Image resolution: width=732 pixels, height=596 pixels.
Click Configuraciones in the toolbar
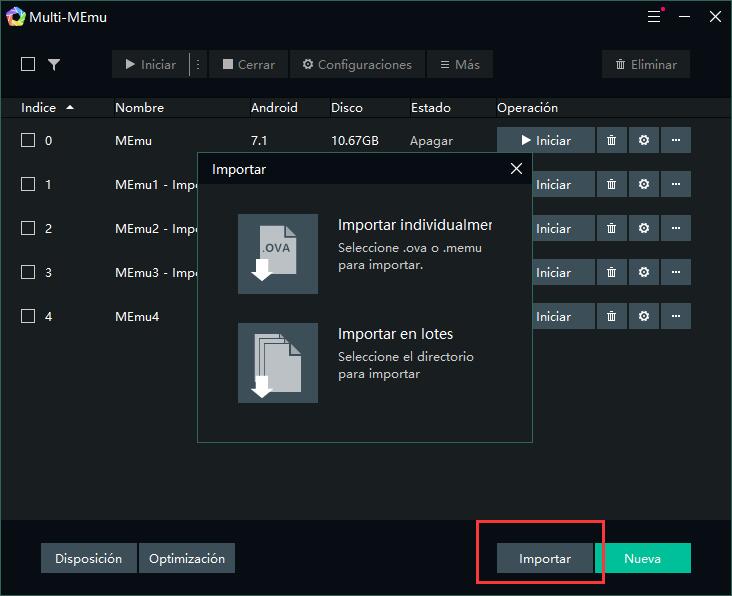tap(357, 64)
